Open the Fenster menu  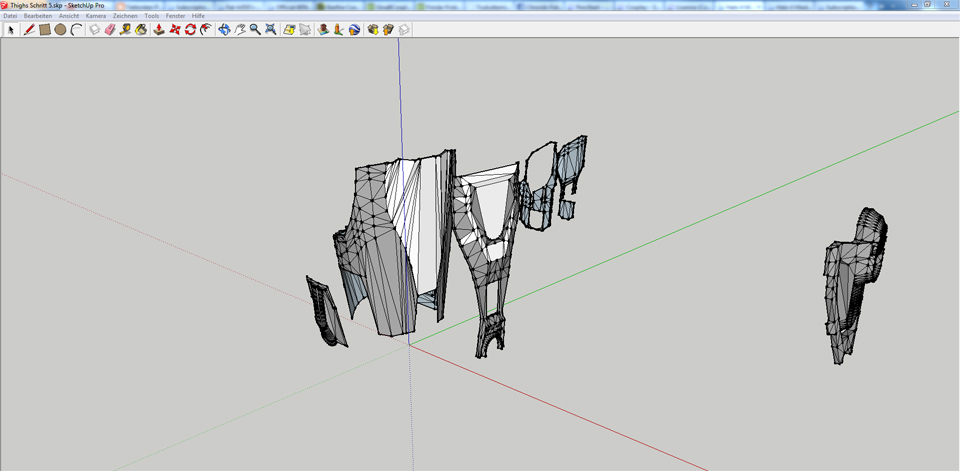click(x=176, y=15)
